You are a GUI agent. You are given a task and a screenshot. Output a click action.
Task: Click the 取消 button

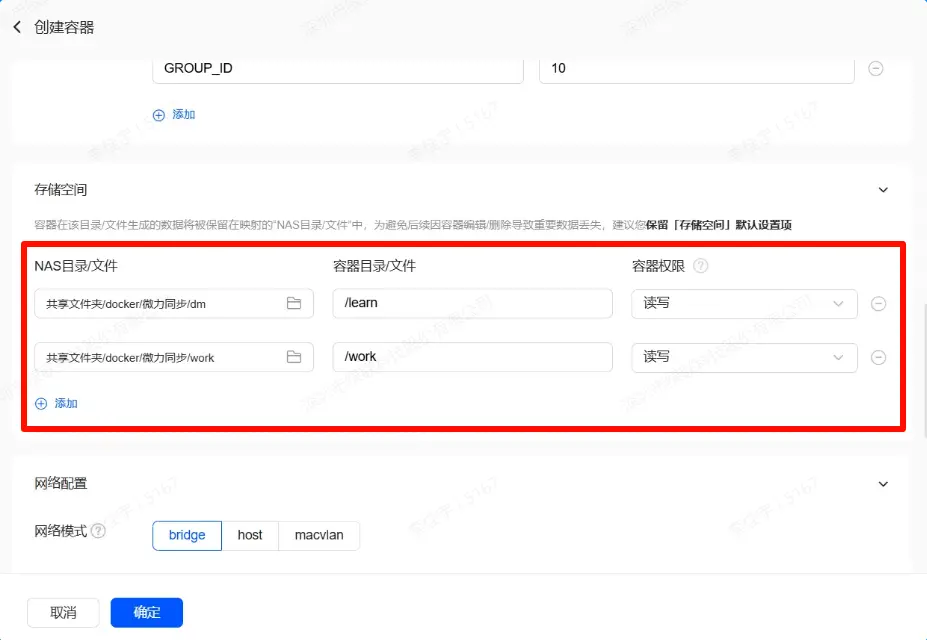point(63,612)
